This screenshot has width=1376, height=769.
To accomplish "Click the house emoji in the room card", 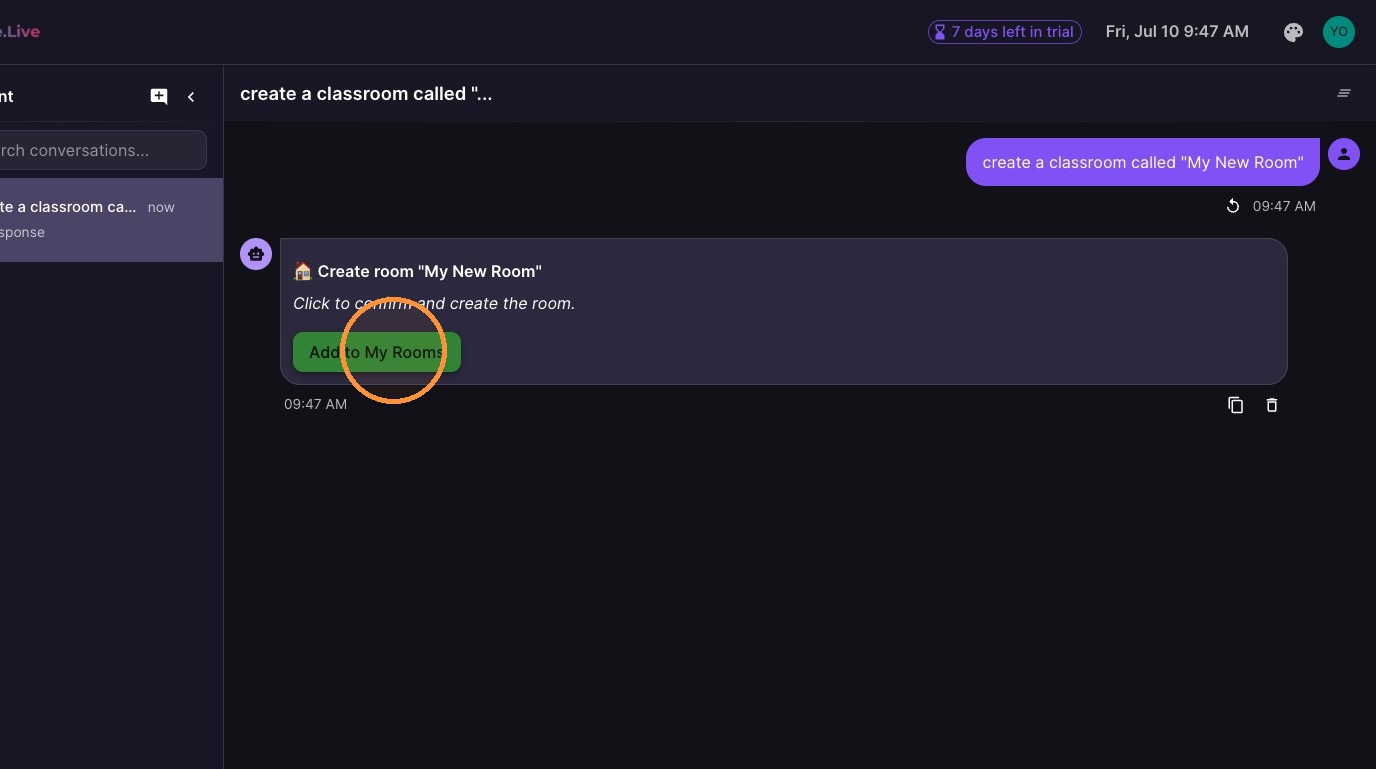I will 303,271.
